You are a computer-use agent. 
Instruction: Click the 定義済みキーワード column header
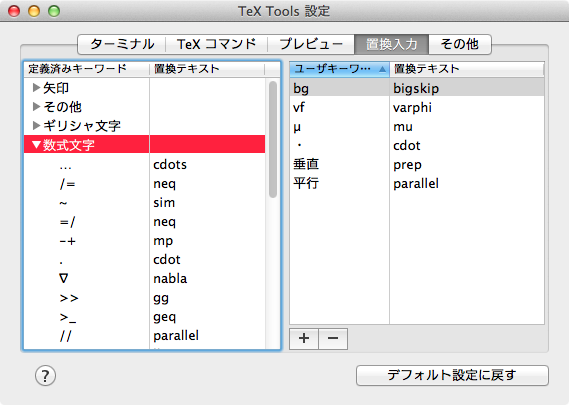point(86,69)
